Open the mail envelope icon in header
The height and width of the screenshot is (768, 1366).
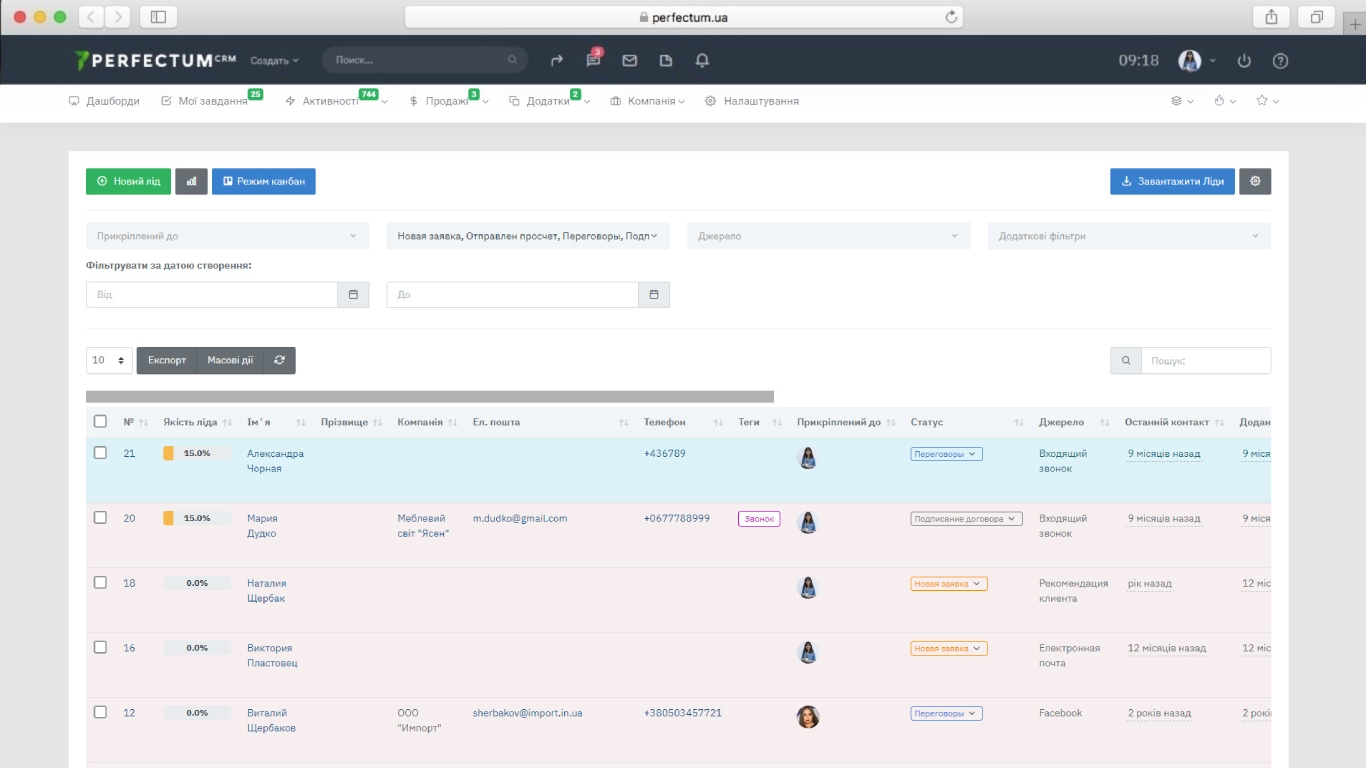pyautogui.click(x=629, y=61)
